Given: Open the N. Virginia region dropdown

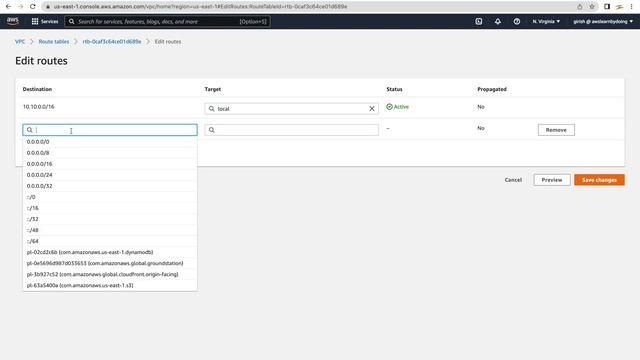Looking at the screenshot, I should (546, 21).
